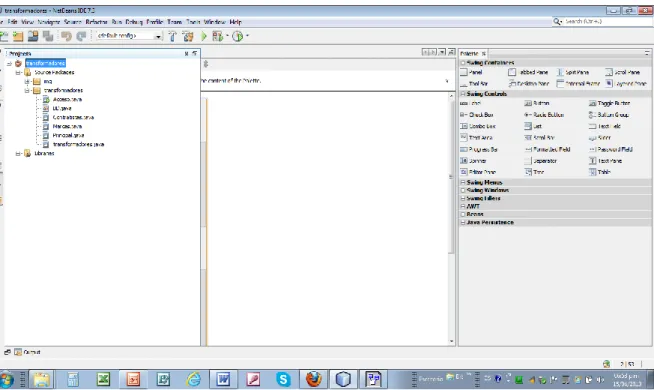Expand the AWT palette category
This screenshot has width=654, height=390.
pyautogui.click(x=463, y=206)
